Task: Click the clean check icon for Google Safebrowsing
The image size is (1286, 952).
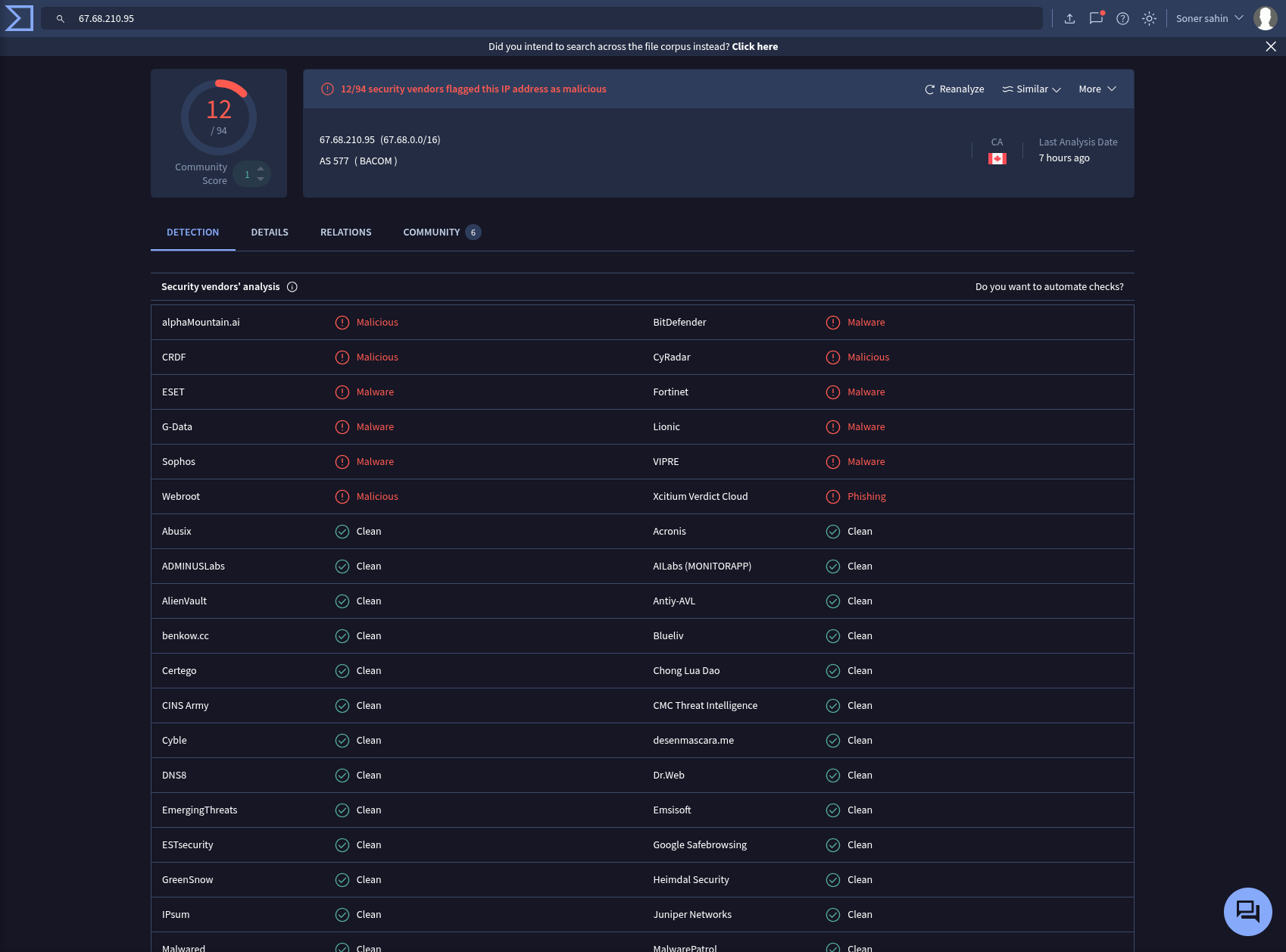Action: (x=833, y=845)
